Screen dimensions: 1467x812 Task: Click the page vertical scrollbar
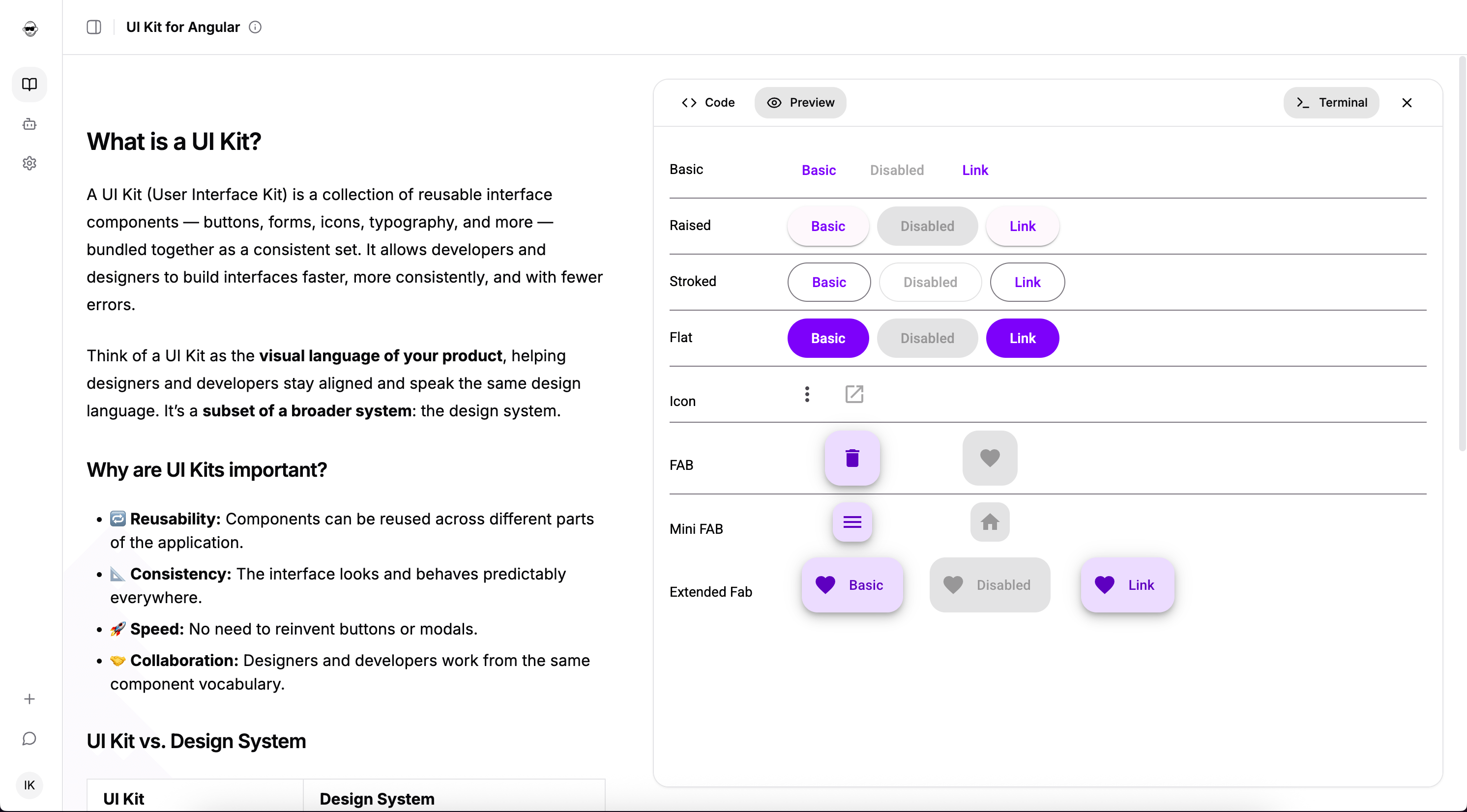[1462, 254]
